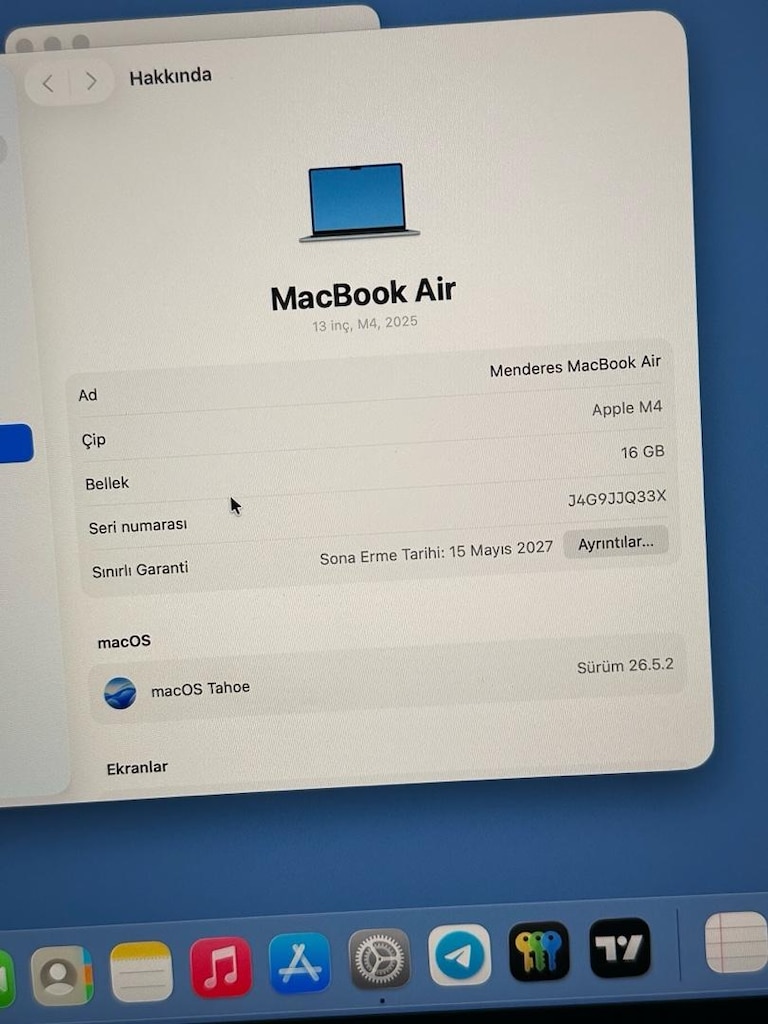Click the Hakkında page title
The width and height of the screenshot is (768, 1024).
coord(170,76)
